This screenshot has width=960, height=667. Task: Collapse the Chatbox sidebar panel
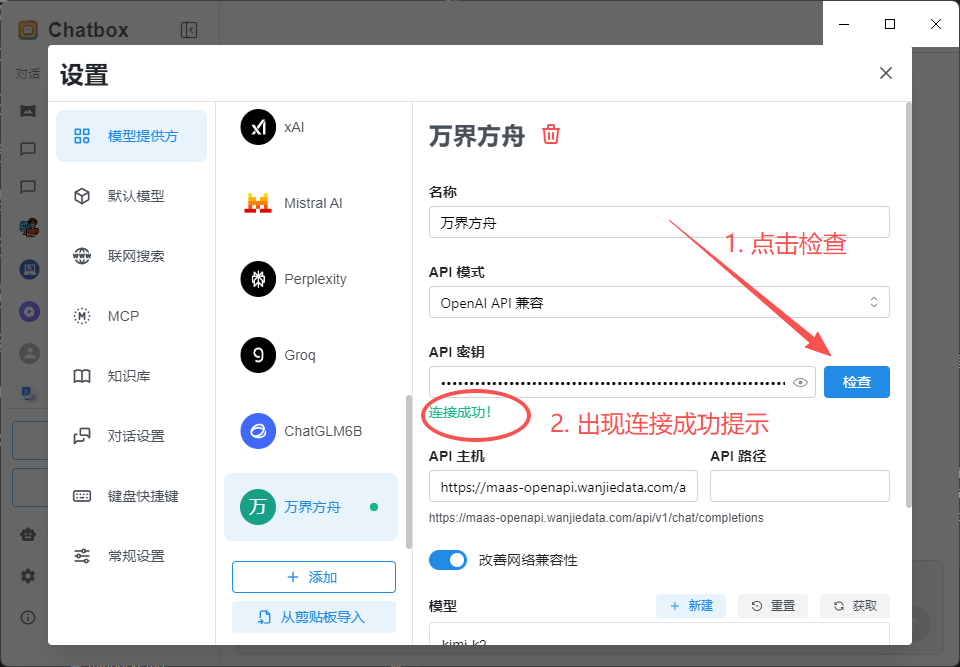(189, 30)
